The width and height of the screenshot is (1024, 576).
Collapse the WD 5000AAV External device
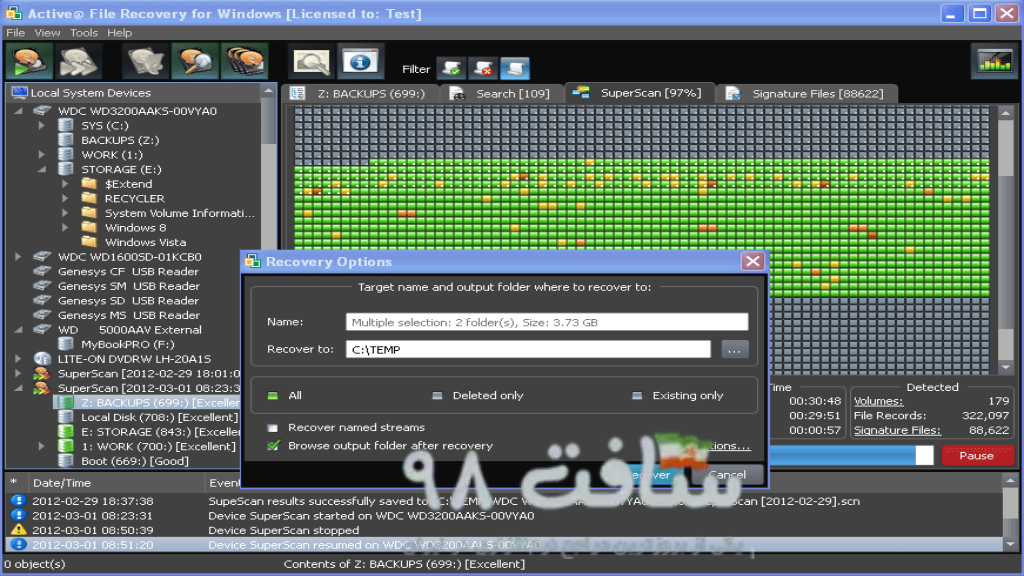pos(18,330)
